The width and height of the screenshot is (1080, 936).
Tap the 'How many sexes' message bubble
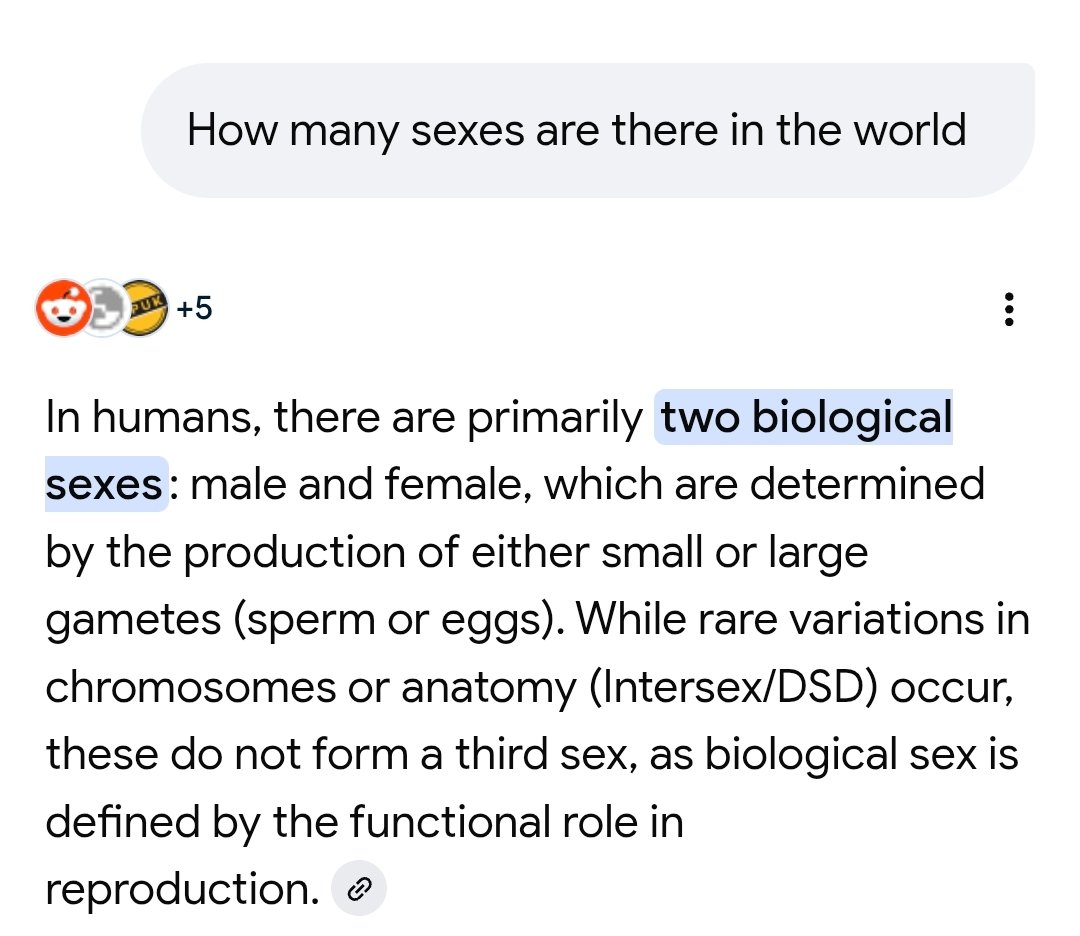pos(577,130)
